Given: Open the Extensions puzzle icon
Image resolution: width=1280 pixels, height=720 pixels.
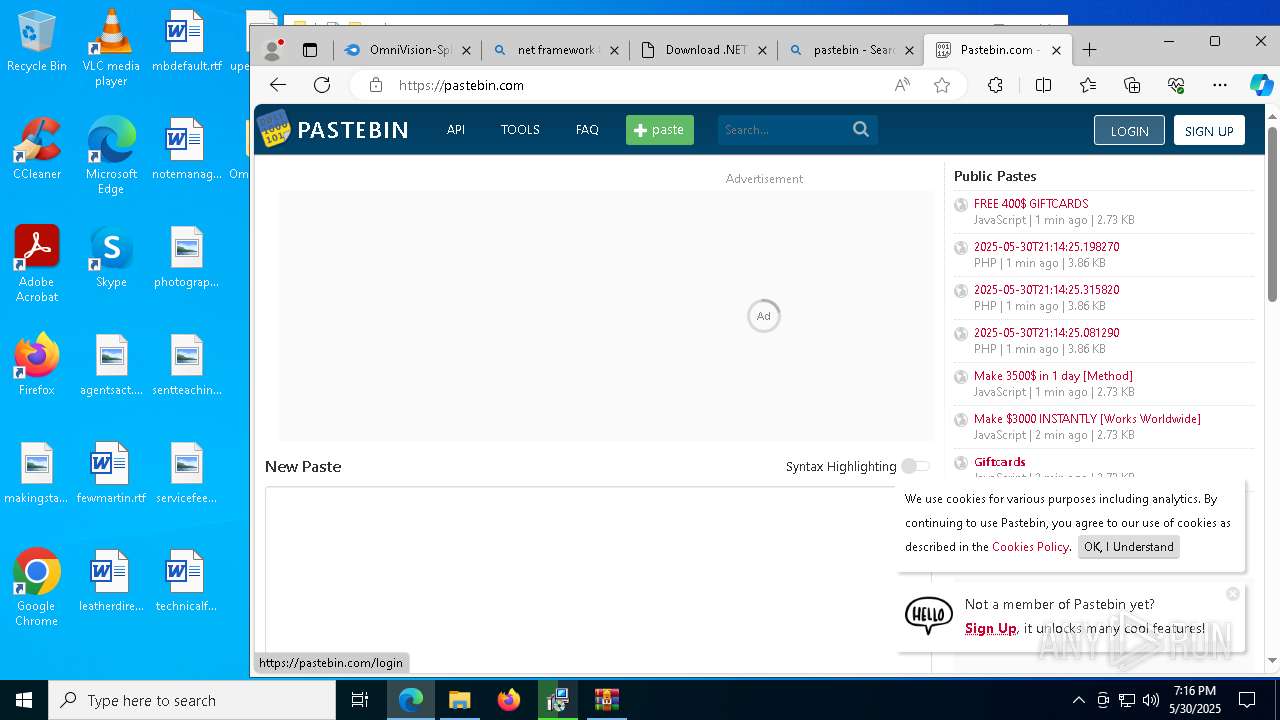Looking at the screenshot, I should pos(995,85).
